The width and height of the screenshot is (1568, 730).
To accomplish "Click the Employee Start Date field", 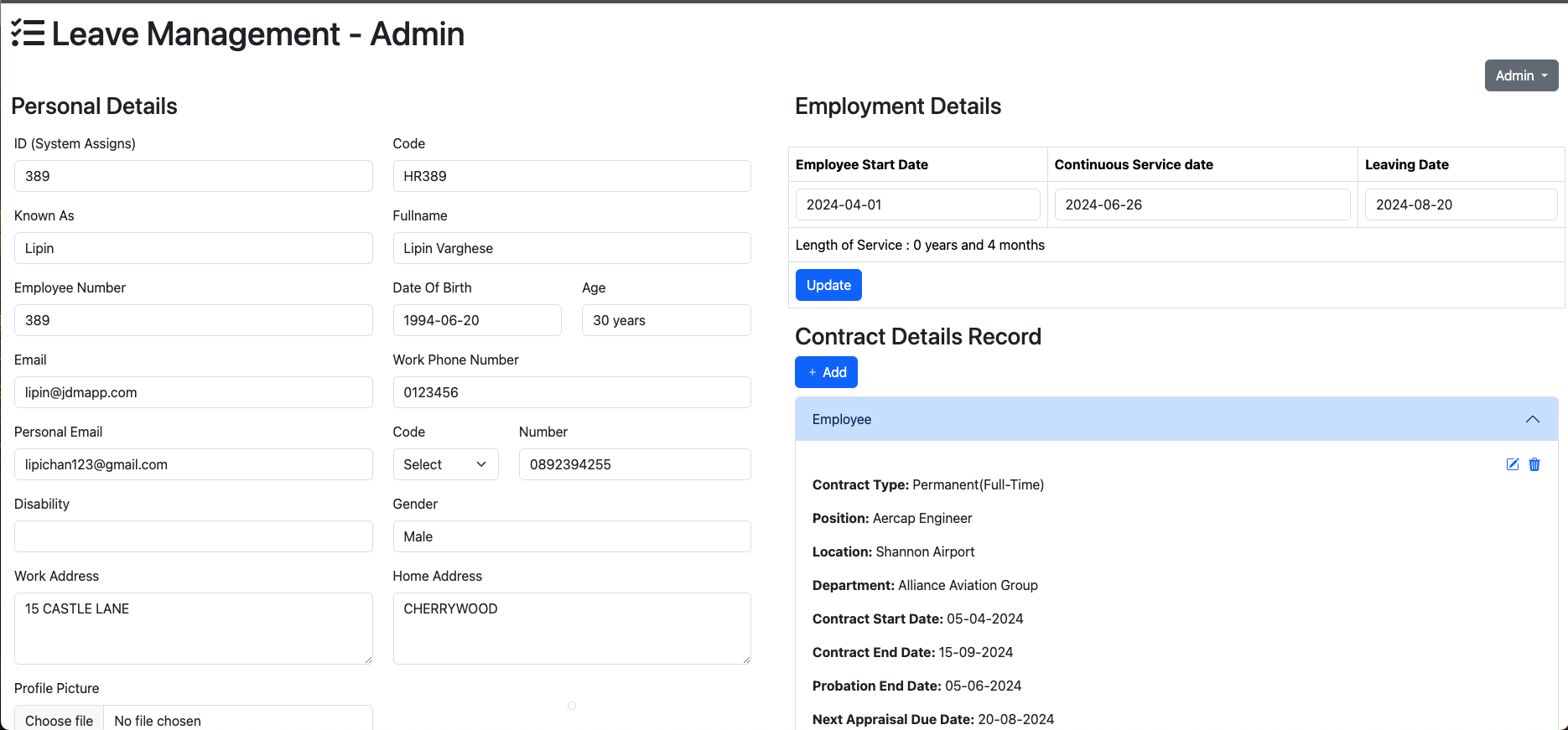I will coord(917,205).
